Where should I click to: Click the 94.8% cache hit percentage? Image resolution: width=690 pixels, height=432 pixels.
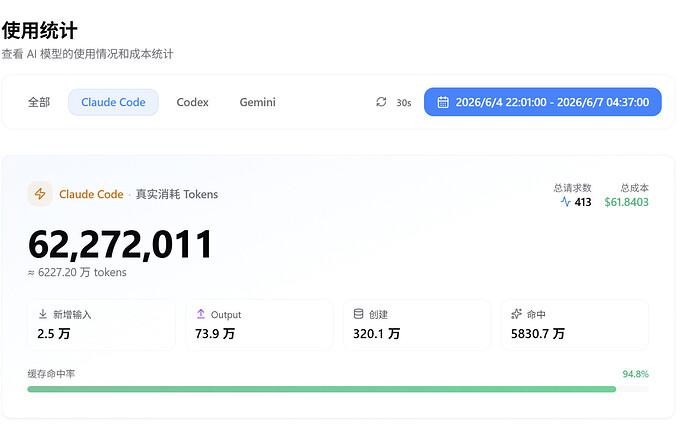pyautogui.click(x=635, y=374)
